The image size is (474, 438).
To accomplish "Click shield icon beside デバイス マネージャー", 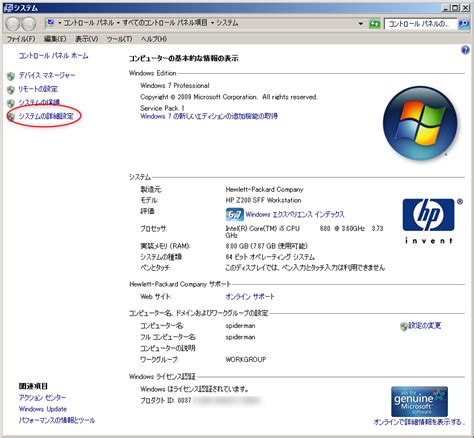I will coord(11,76).
